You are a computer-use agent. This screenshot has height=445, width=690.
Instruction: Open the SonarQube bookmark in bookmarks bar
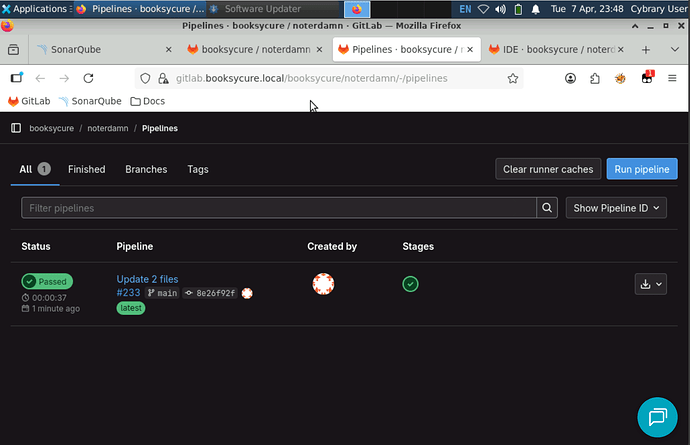pyautogui.click(x=90, y=101)
